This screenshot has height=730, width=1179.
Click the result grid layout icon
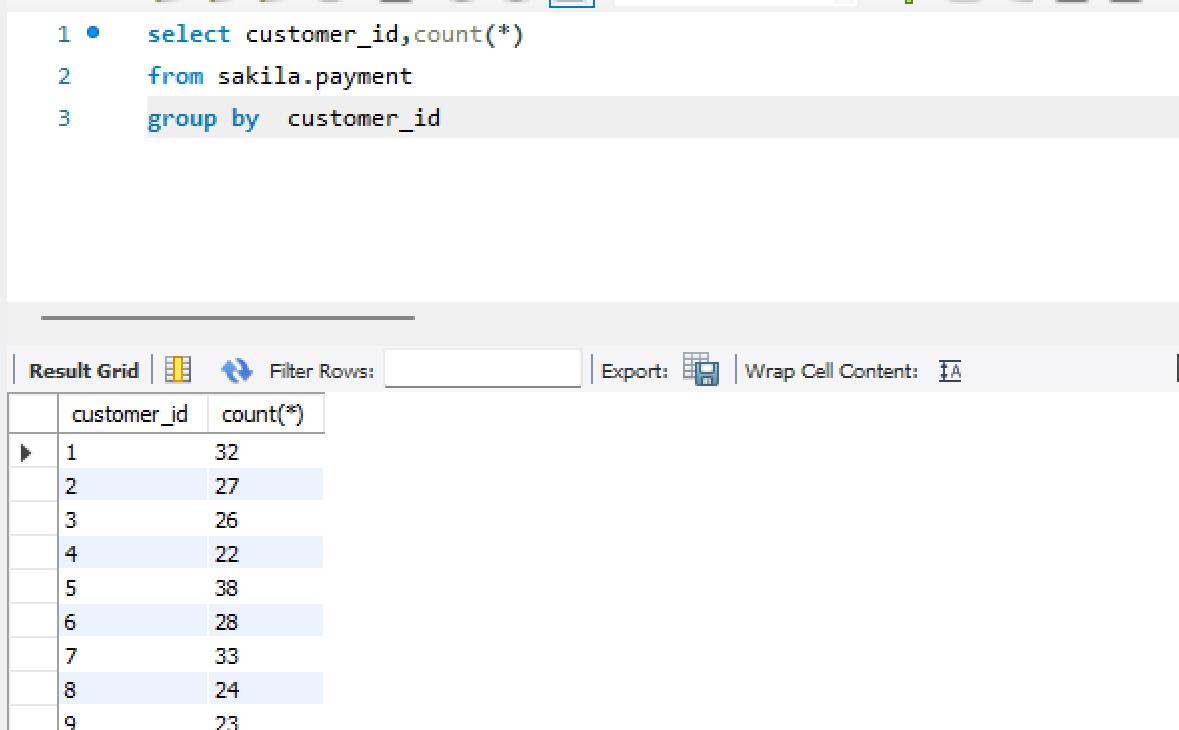tap(178, 370)
